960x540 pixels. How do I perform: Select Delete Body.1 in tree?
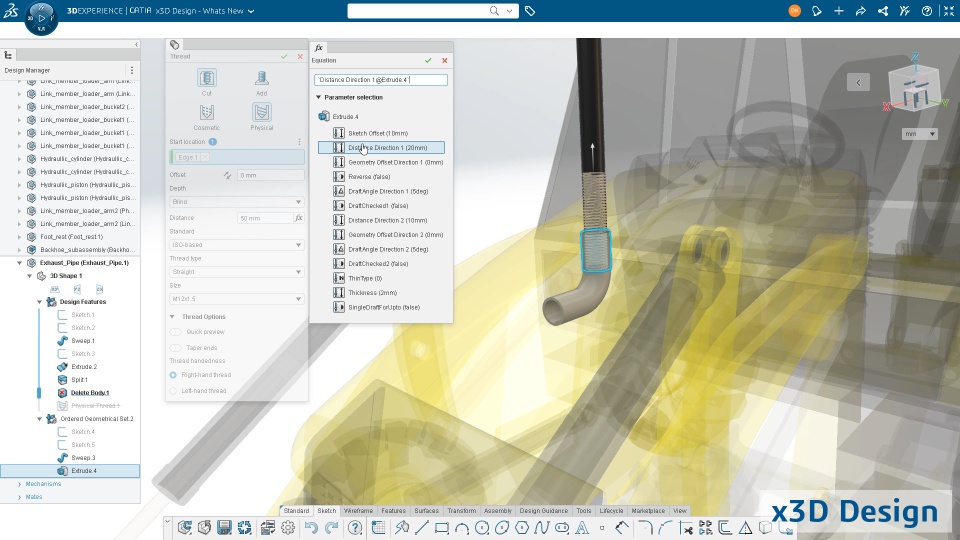(x=90, y=392)
